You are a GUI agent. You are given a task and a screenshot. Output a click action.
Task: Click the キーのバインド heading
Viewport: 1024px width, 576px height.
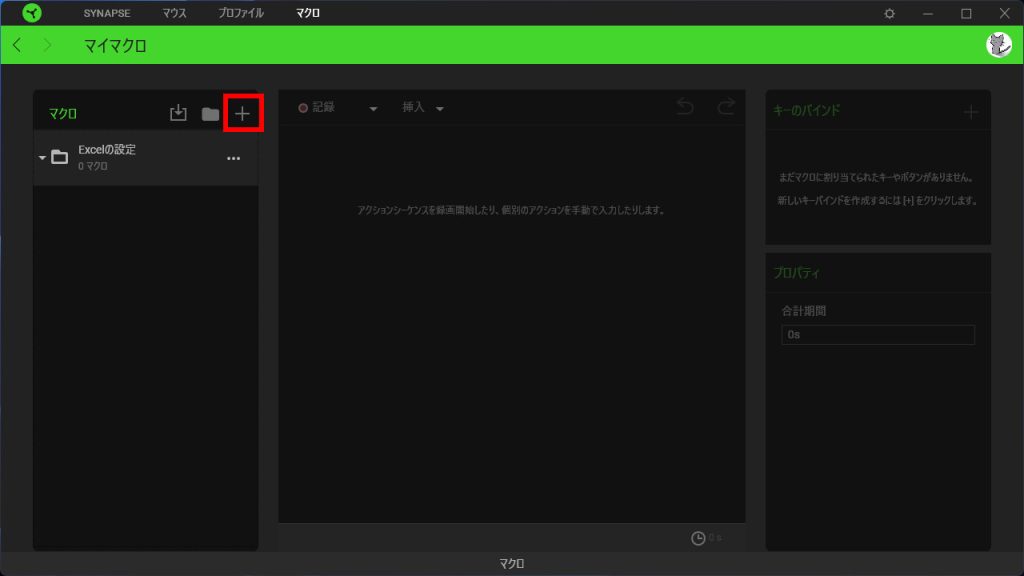pos(807,110)
